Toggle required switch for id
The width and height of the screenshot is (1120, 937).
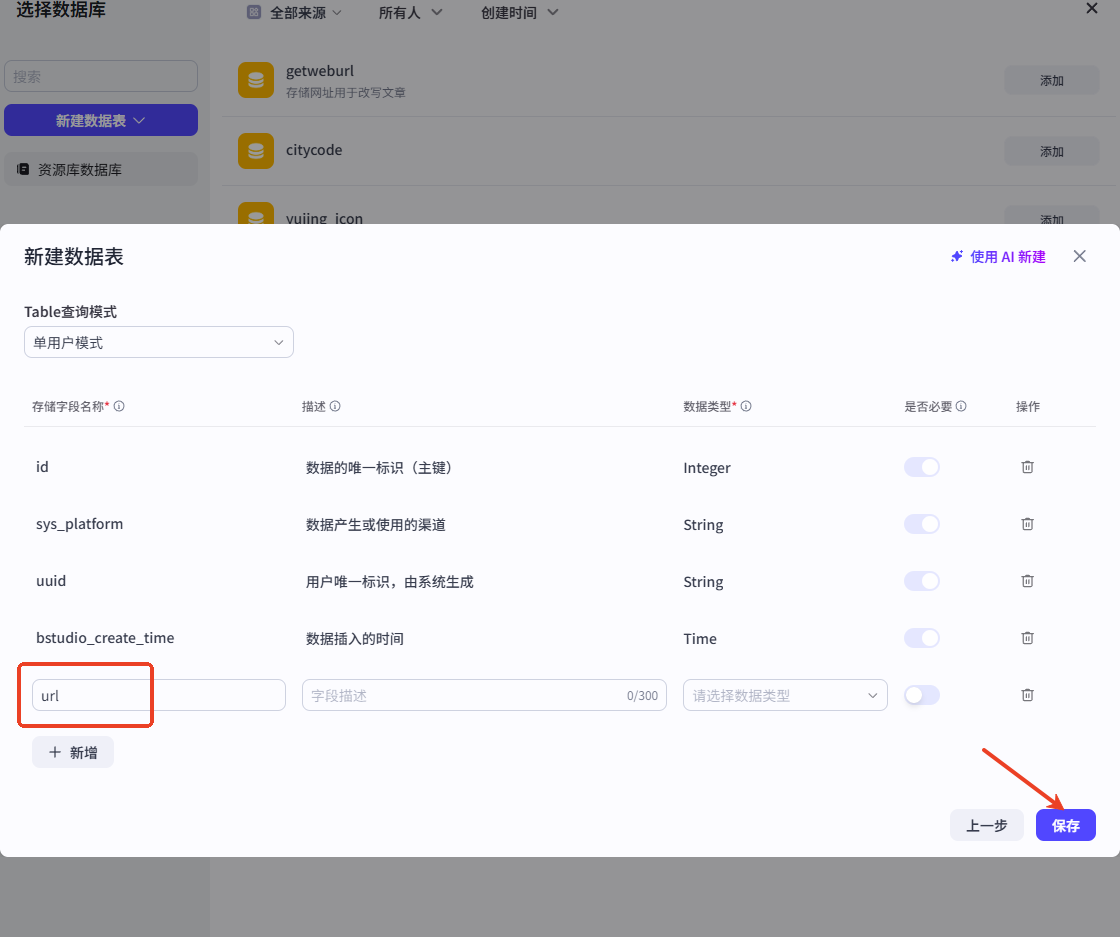921,467
